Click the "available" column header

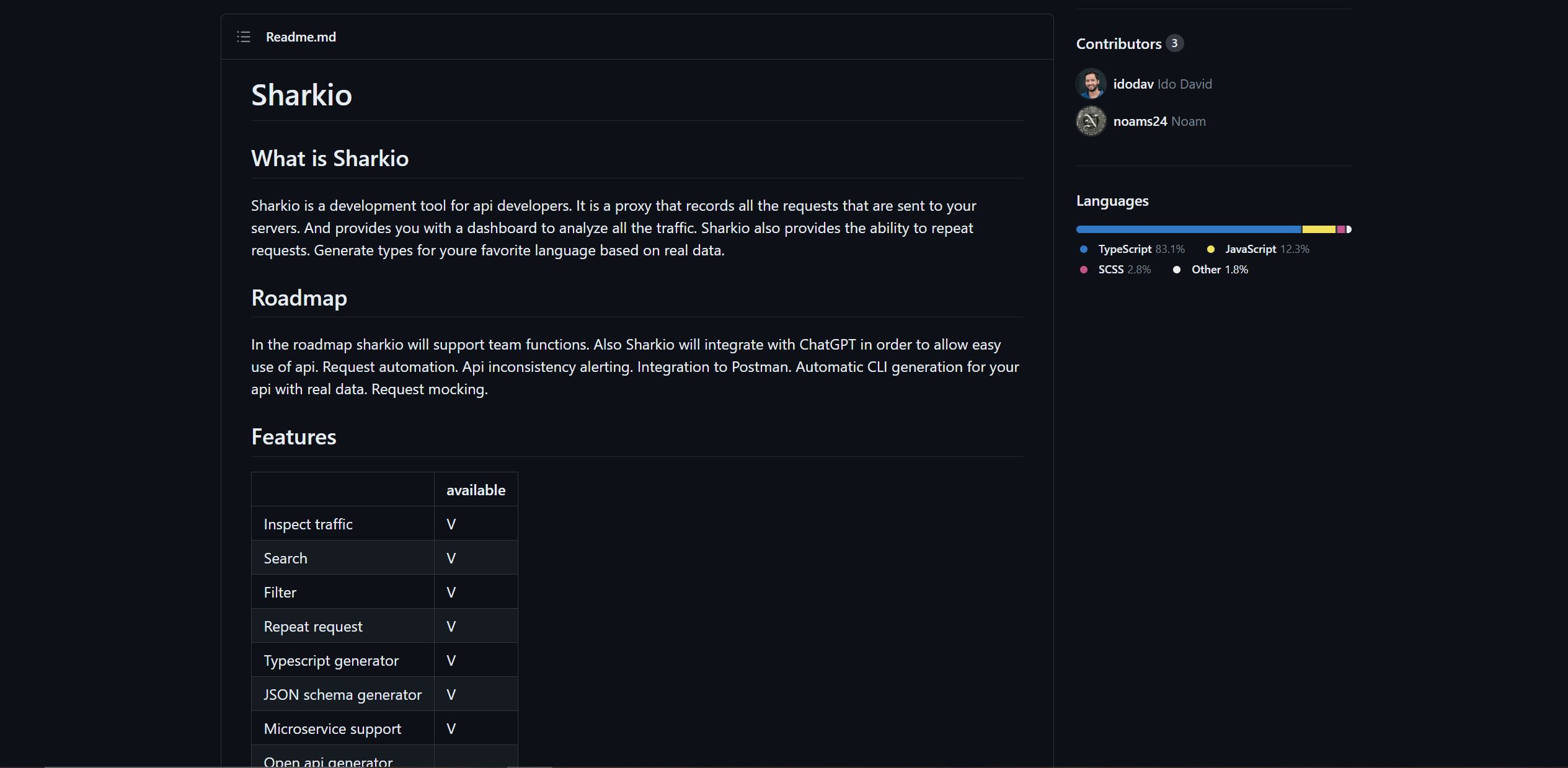click(476, 490)
